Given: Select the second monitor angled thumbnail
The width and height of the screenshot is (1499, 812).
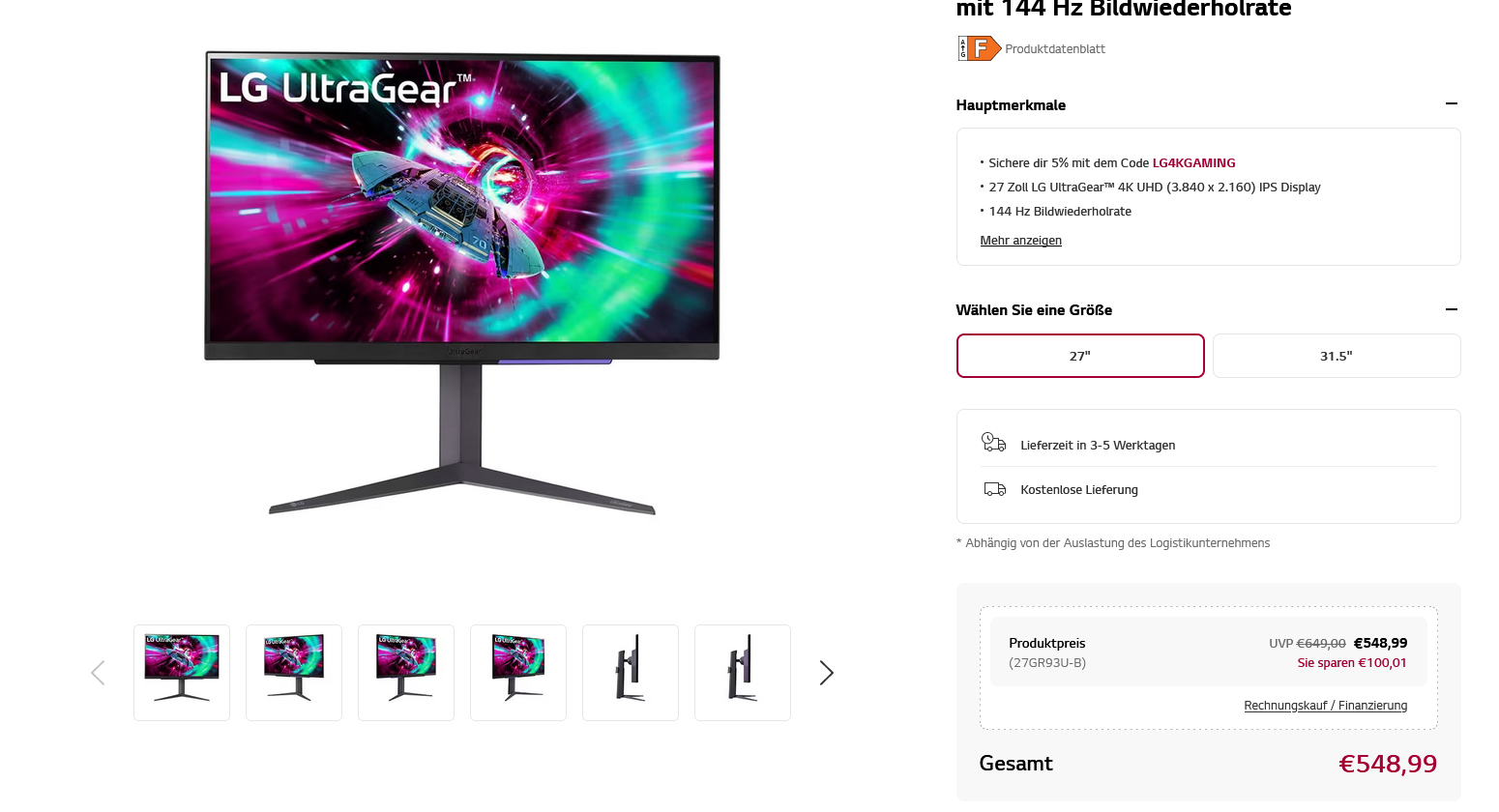Looking at the screenshot, I should (294, 673).
